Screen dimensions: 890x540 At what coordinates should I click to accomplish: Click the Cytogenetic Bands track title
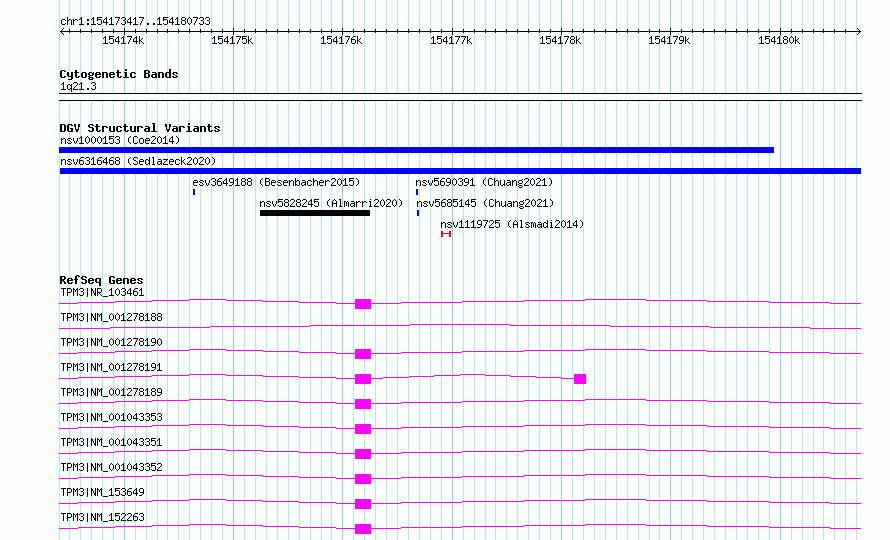(x=119, y=74)
